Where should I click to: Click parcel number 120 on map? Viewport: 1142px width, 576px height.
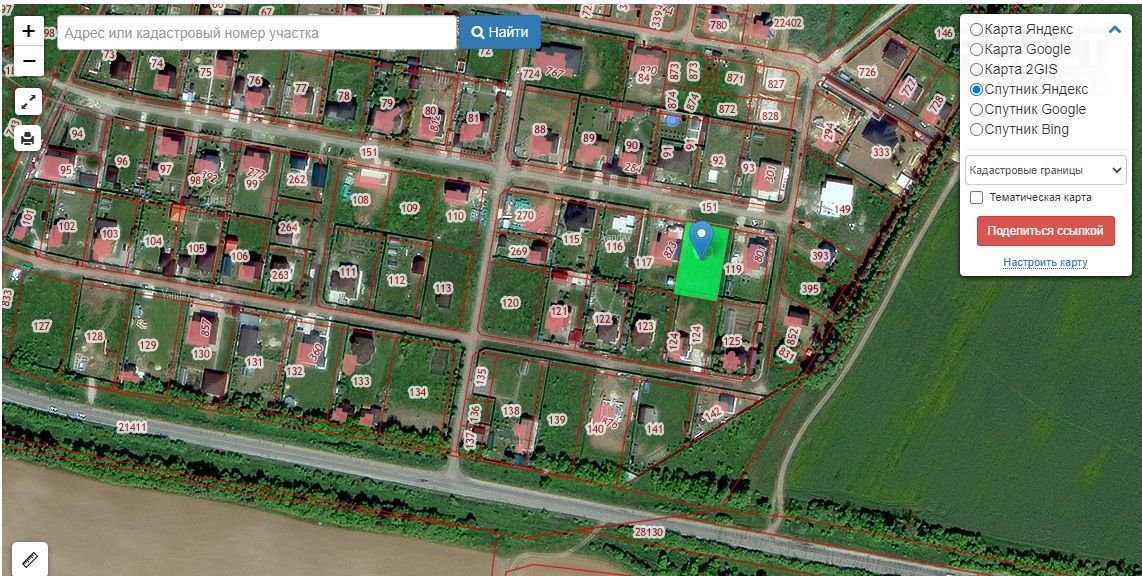pos(511,302)
